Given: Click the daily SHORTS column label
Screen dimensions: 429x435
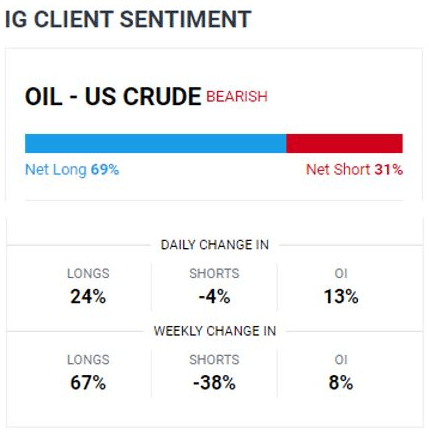Looking at the screenshot, I should (x=214, y=273).
